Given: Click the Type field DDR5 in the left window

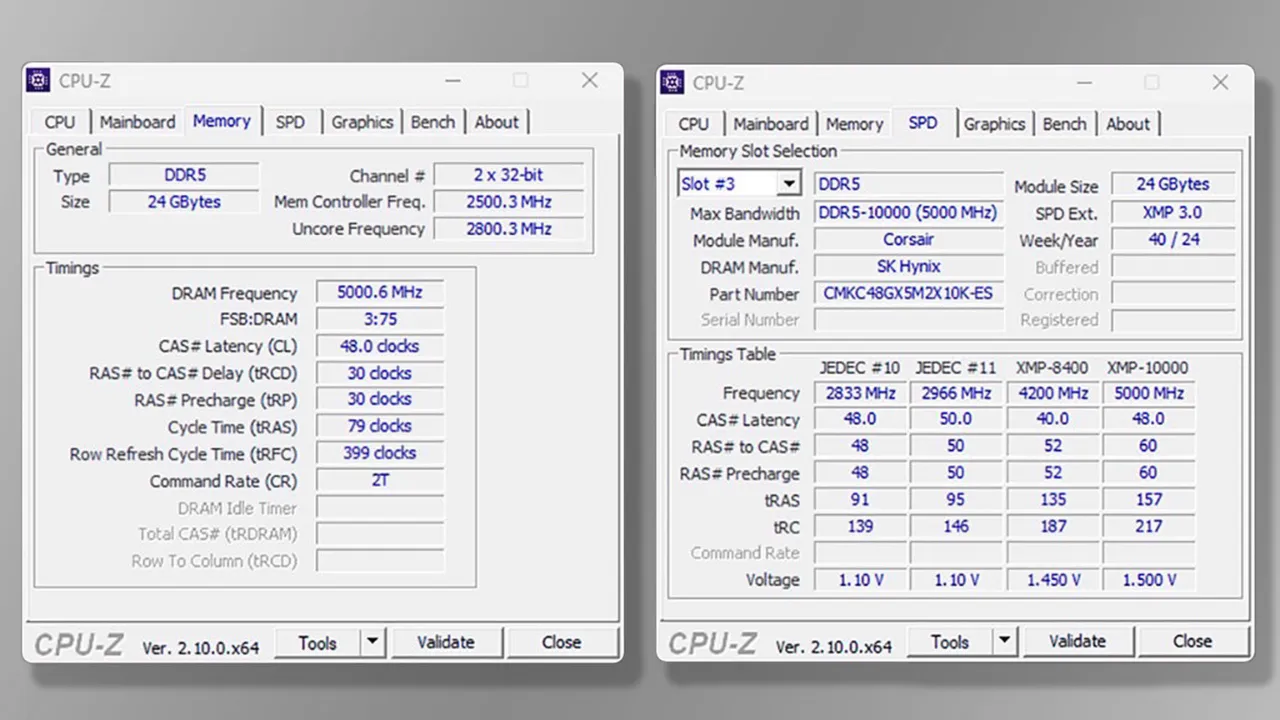Looking at the screenshot, I should point(184,175).
